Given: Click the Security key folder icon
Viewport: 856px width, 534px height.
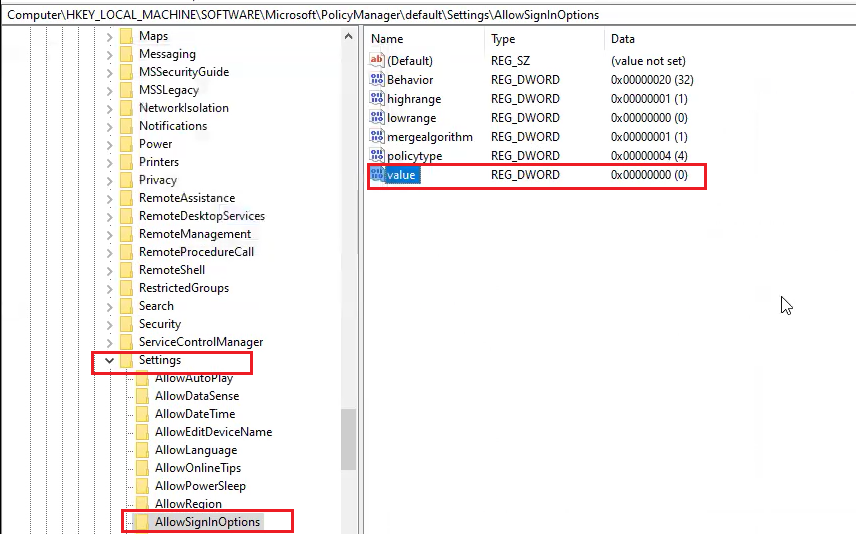Looking at the screenshot, I should (x=126, y=324).
